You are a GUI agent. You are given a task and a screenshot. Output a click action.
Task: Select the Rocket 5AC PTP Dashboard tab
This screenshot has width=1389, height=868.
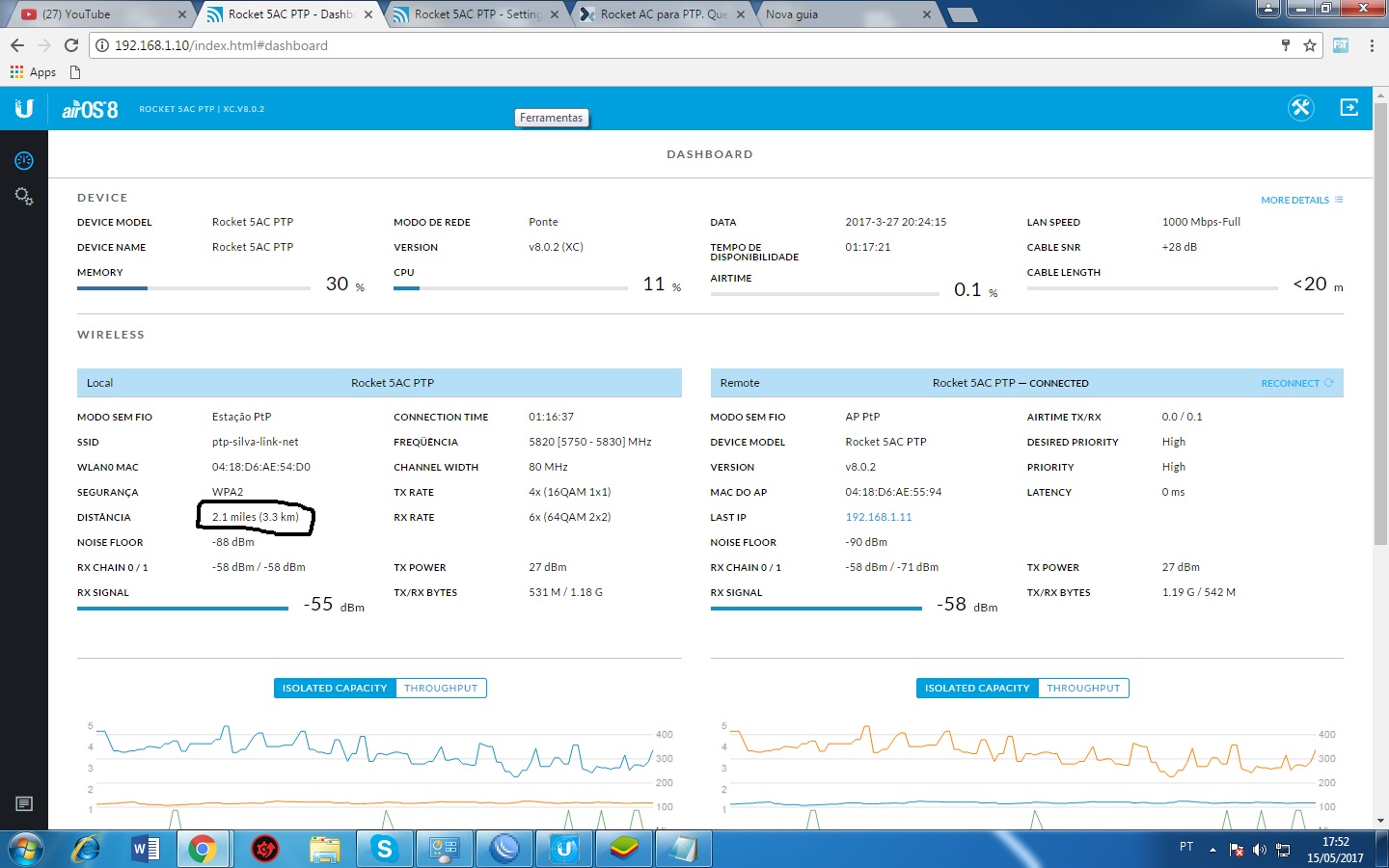pyautogui.click(x=289, y=14)
